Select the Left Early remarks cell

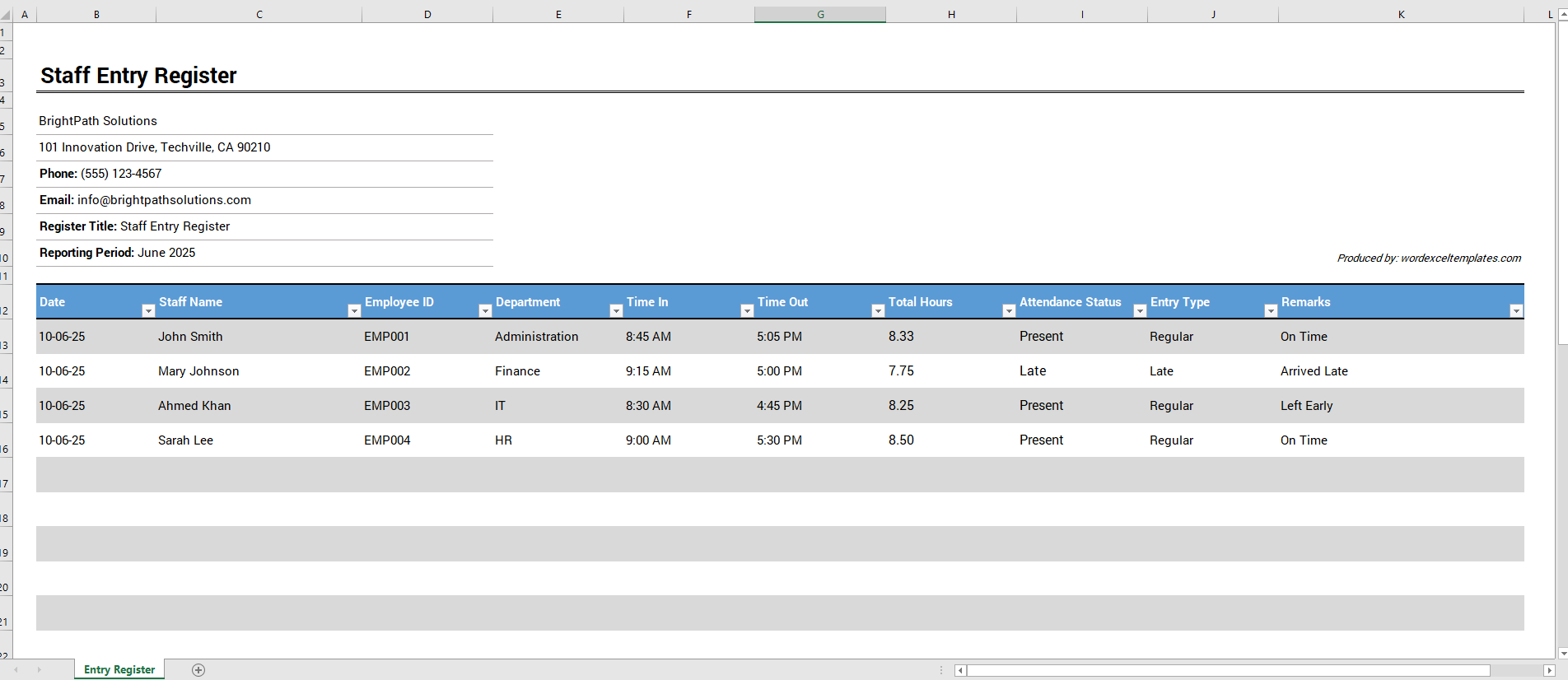coord(1401,405)
